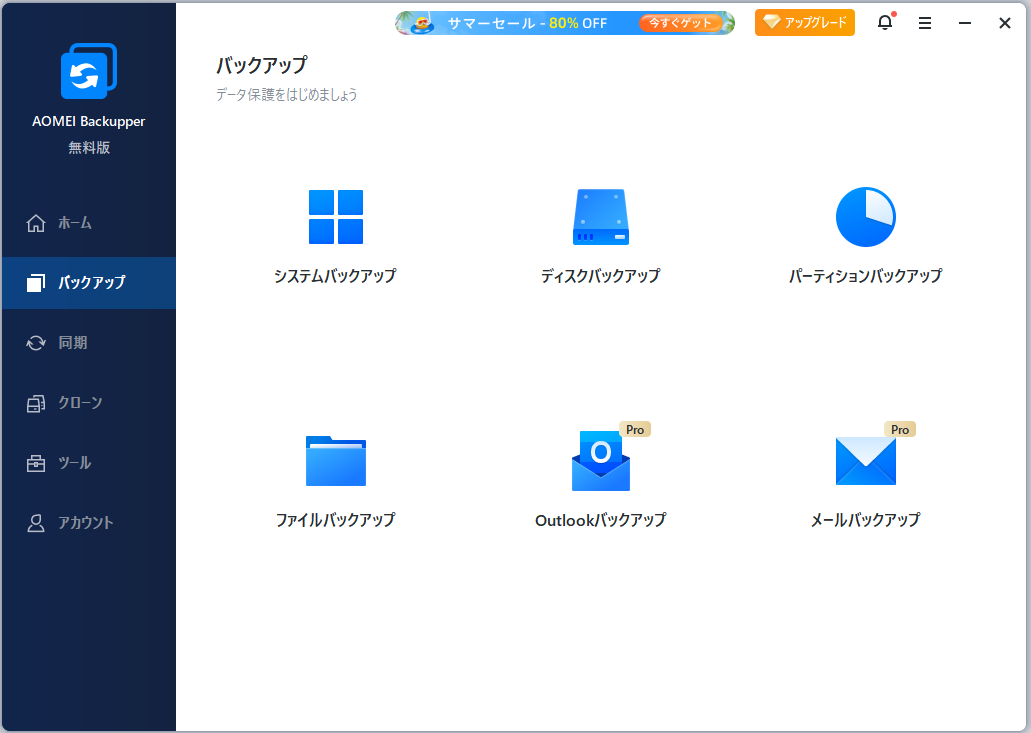This screenshot has height=733, width=1031.
Task: Minimize the AOMEI Backupper window
Action: 965,23
